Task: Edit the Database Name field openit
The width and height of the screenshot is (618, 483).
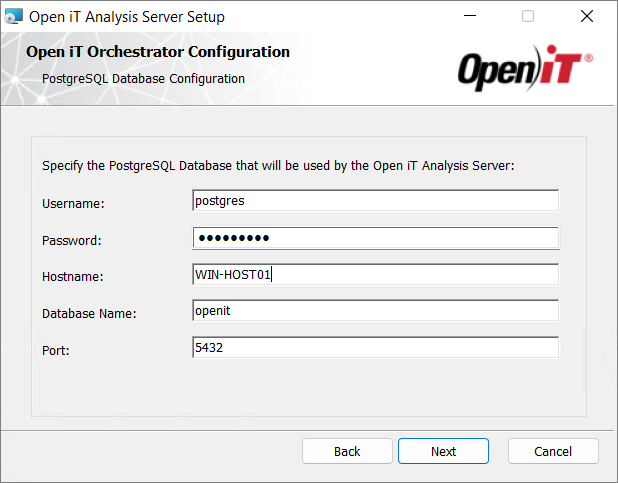Action: pos(376,311)
